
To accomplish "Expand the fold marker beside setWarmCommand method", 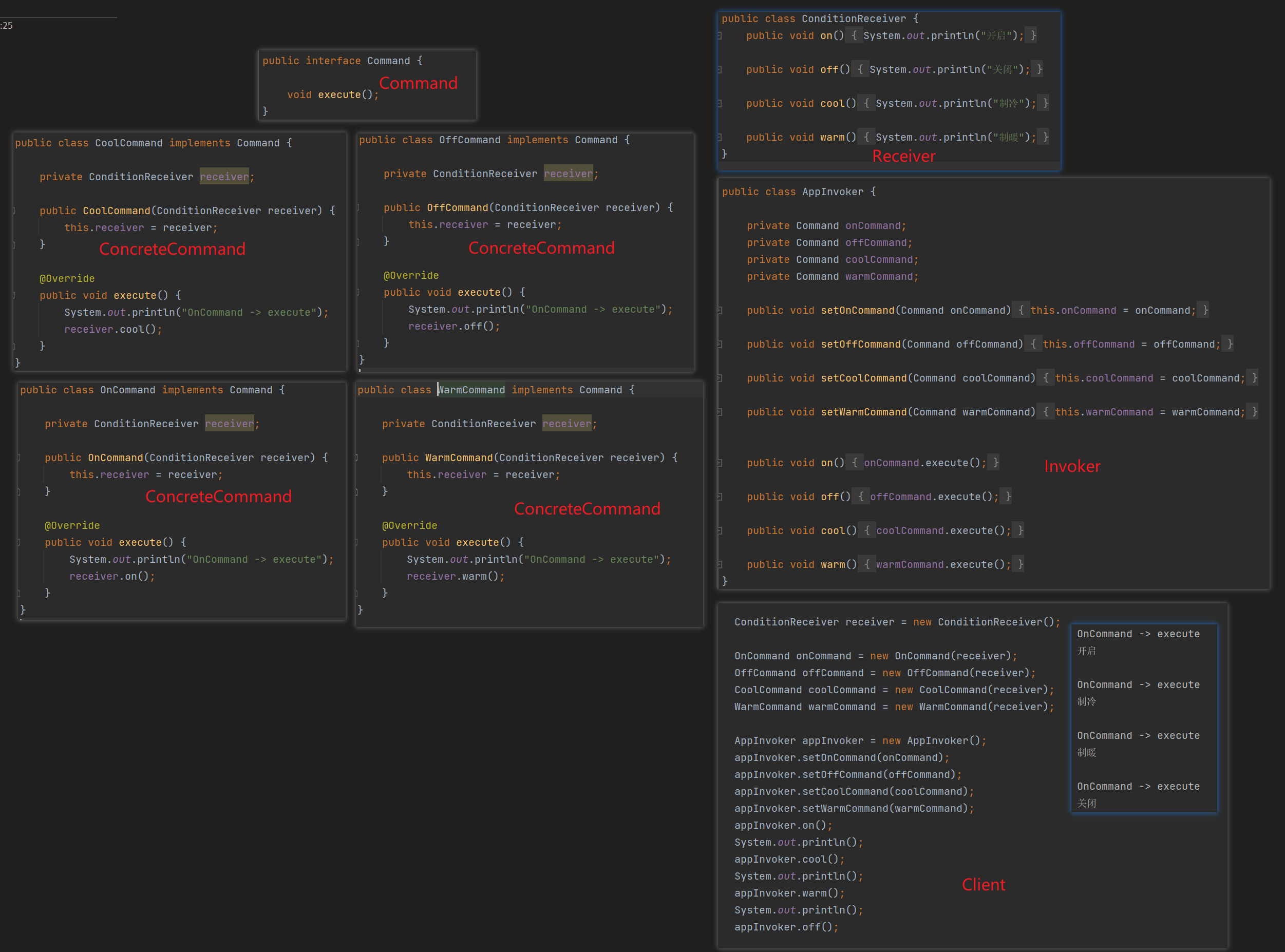I will [x=720, y=413].
